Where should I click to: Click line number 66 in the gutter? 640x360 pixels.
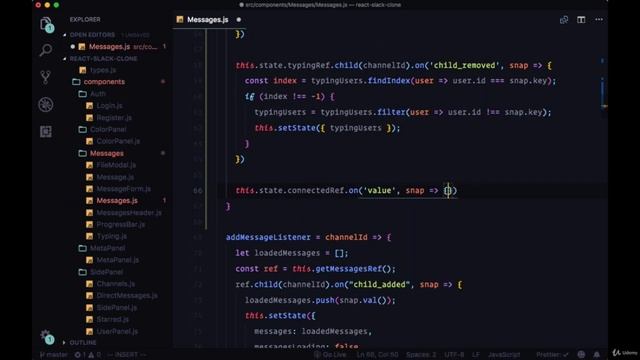(198, 191)
